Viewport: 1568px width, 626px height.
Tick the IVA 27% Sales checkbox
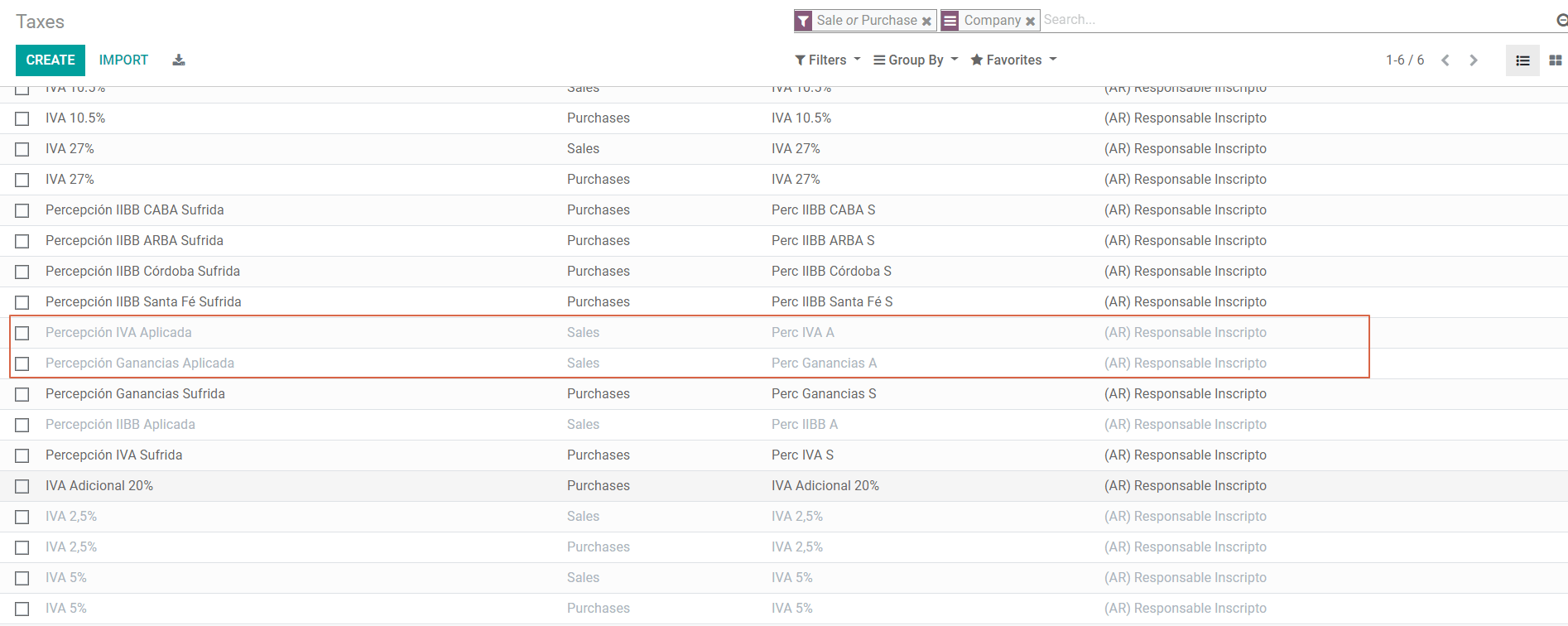[x=22, y=149]
